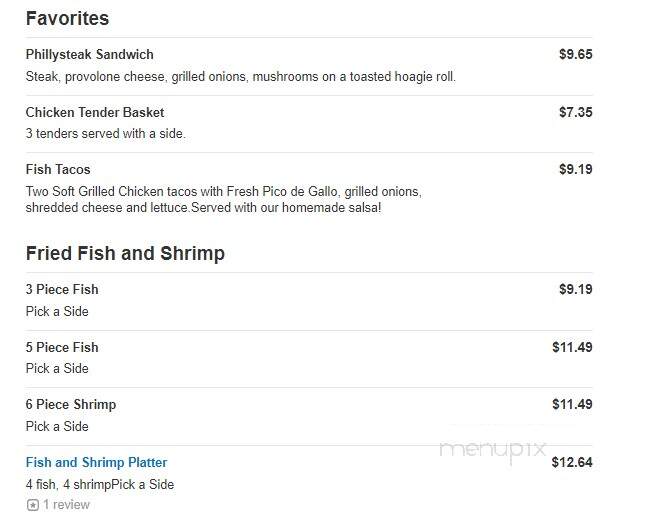Select the Phillysteak Sandwich item title
Viewport: 672px width, 532px height.
click(x=90, y=54)
